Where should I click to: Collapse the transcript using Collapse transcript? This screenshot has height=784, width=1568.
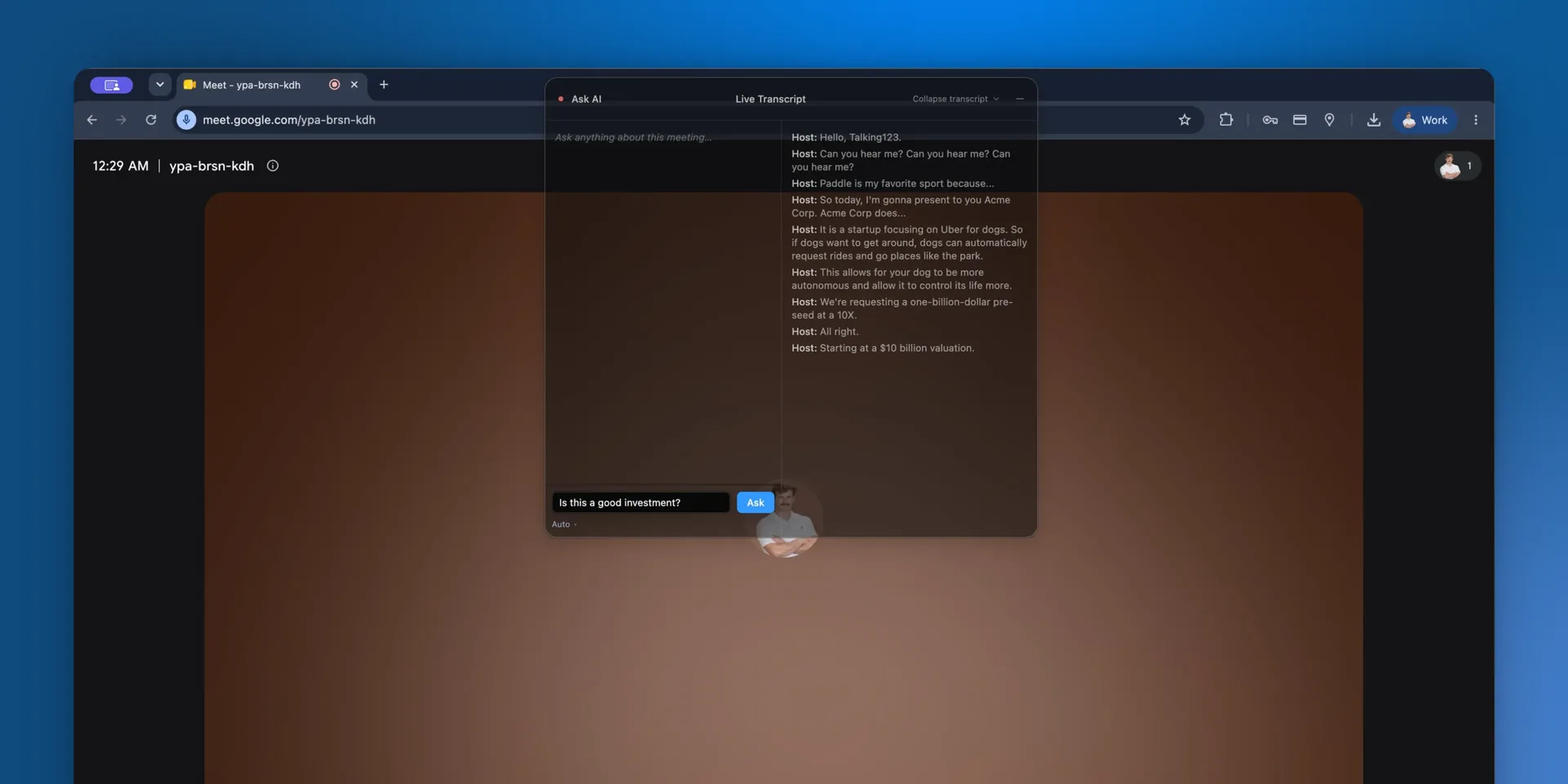pyautogui.click(x=955, y=99)
